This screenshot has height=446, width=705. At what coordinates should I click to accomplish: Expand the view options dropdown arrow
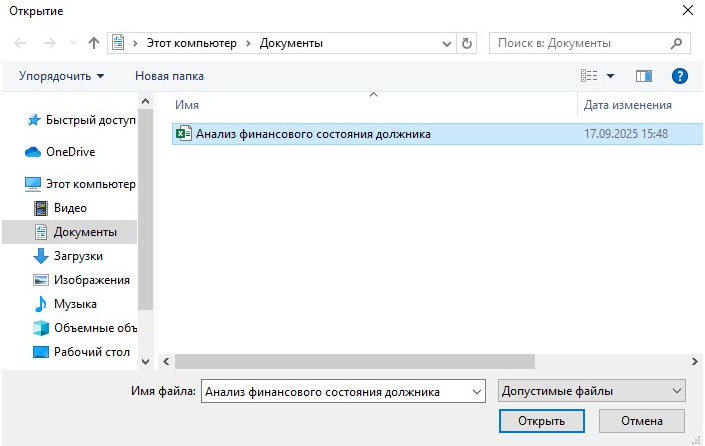point(611,76)
